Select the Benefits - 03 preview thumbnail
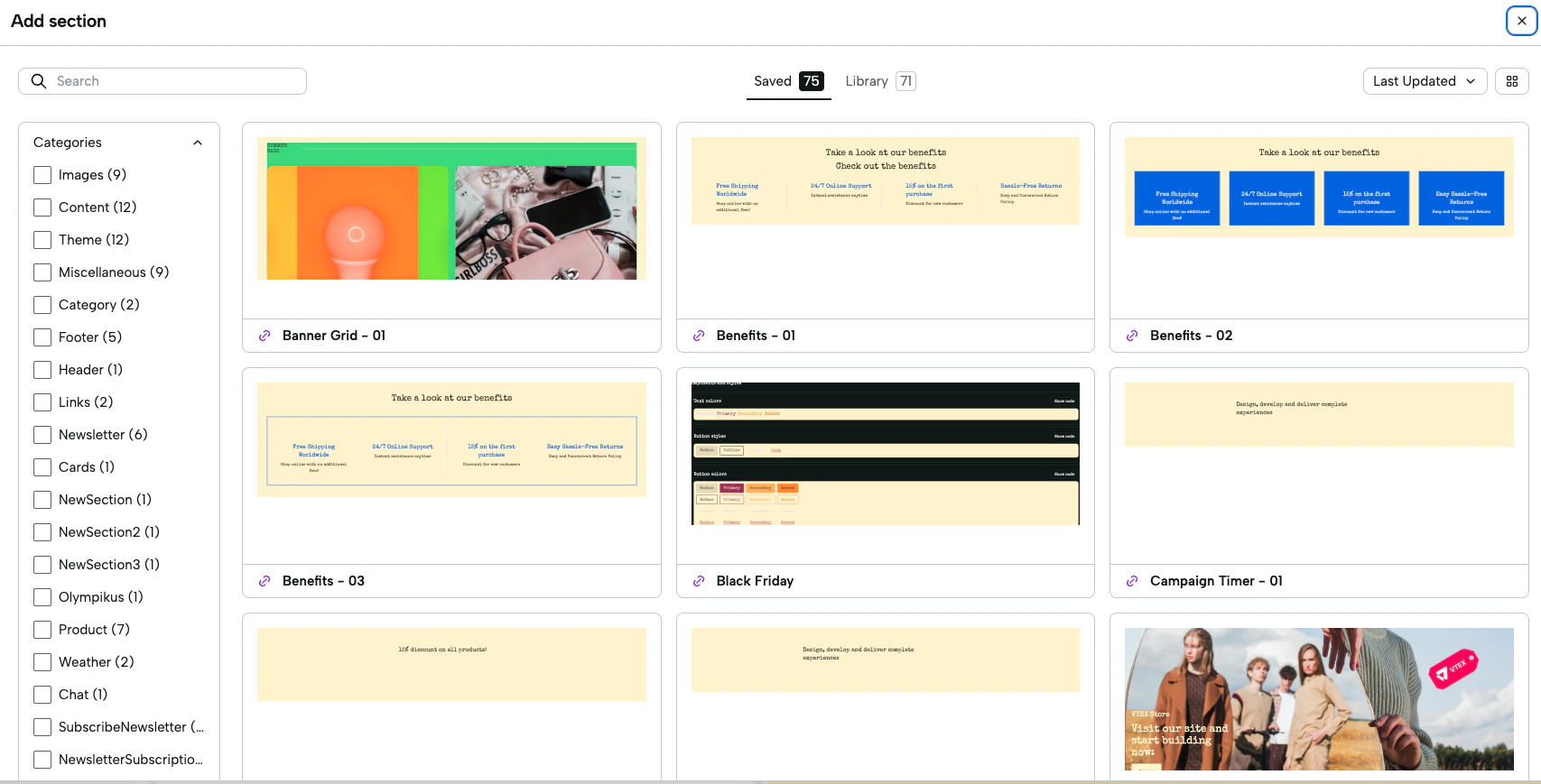The image size is (1541, 784). click(451, 439)
